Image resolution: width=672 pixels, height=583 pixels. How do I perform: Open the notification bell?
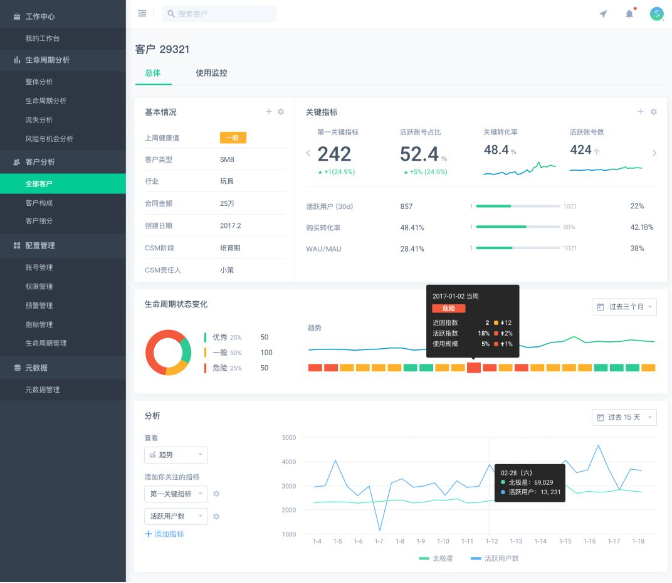click(629, 13)
